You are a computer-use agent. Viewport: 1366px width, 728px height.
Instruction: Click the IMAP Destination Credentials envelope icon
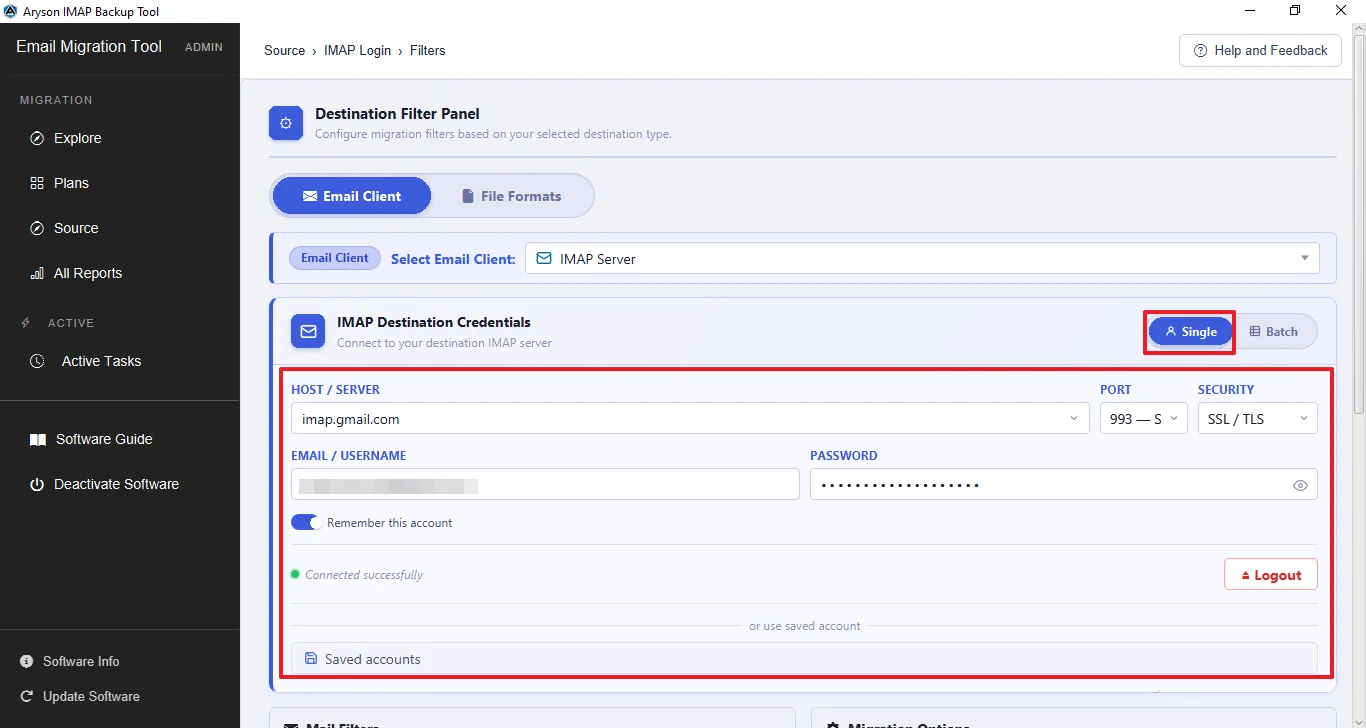(x=308, y=331)
